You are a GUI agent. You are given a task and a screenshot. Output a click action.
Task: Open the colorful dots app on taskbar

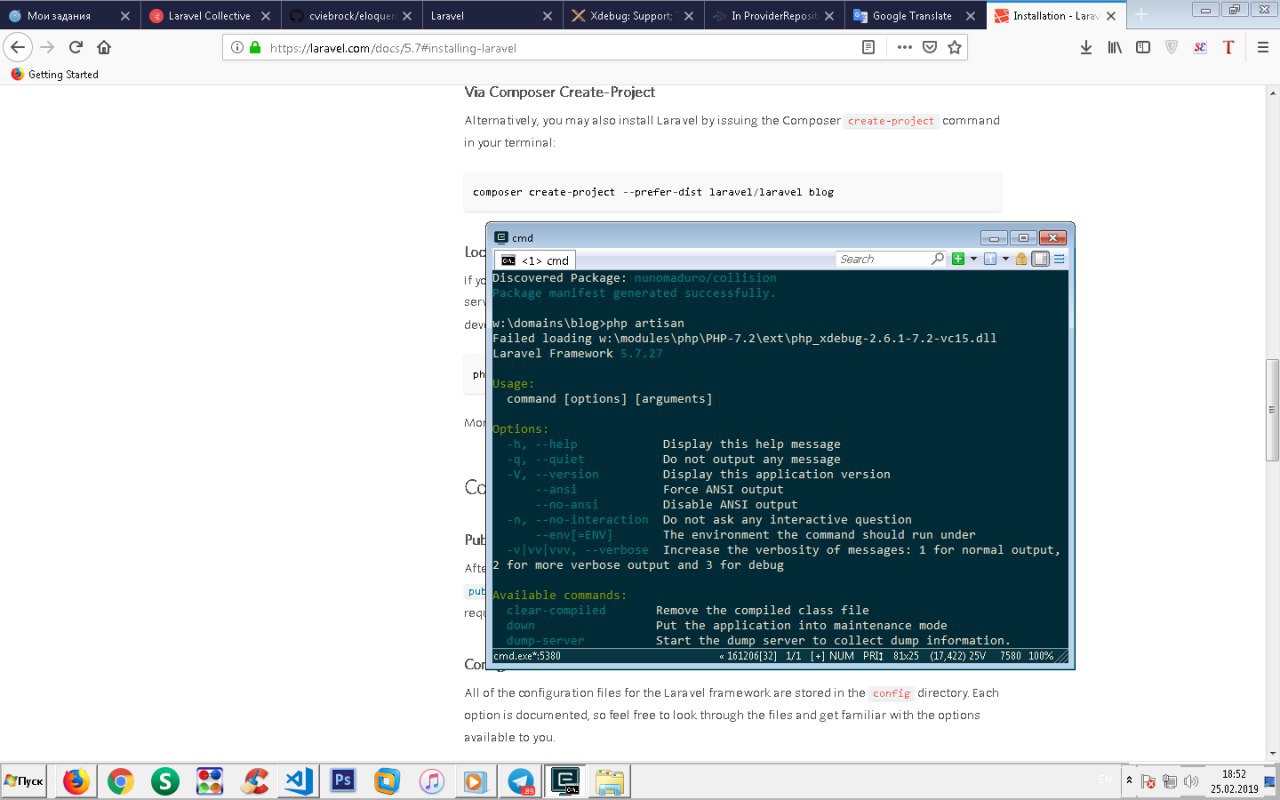[210, 781]
